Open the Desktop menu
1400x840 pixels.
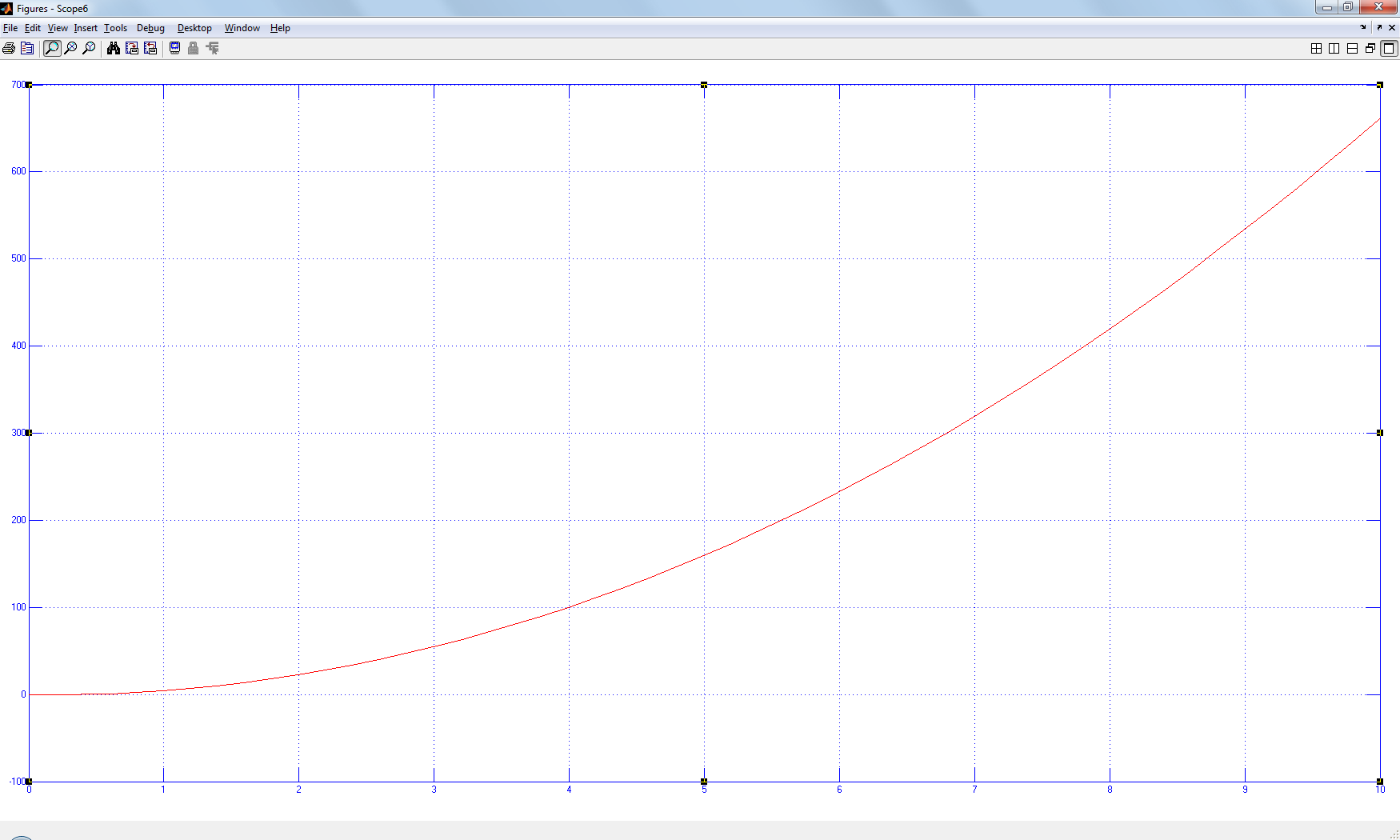click(x=194, y=28)
